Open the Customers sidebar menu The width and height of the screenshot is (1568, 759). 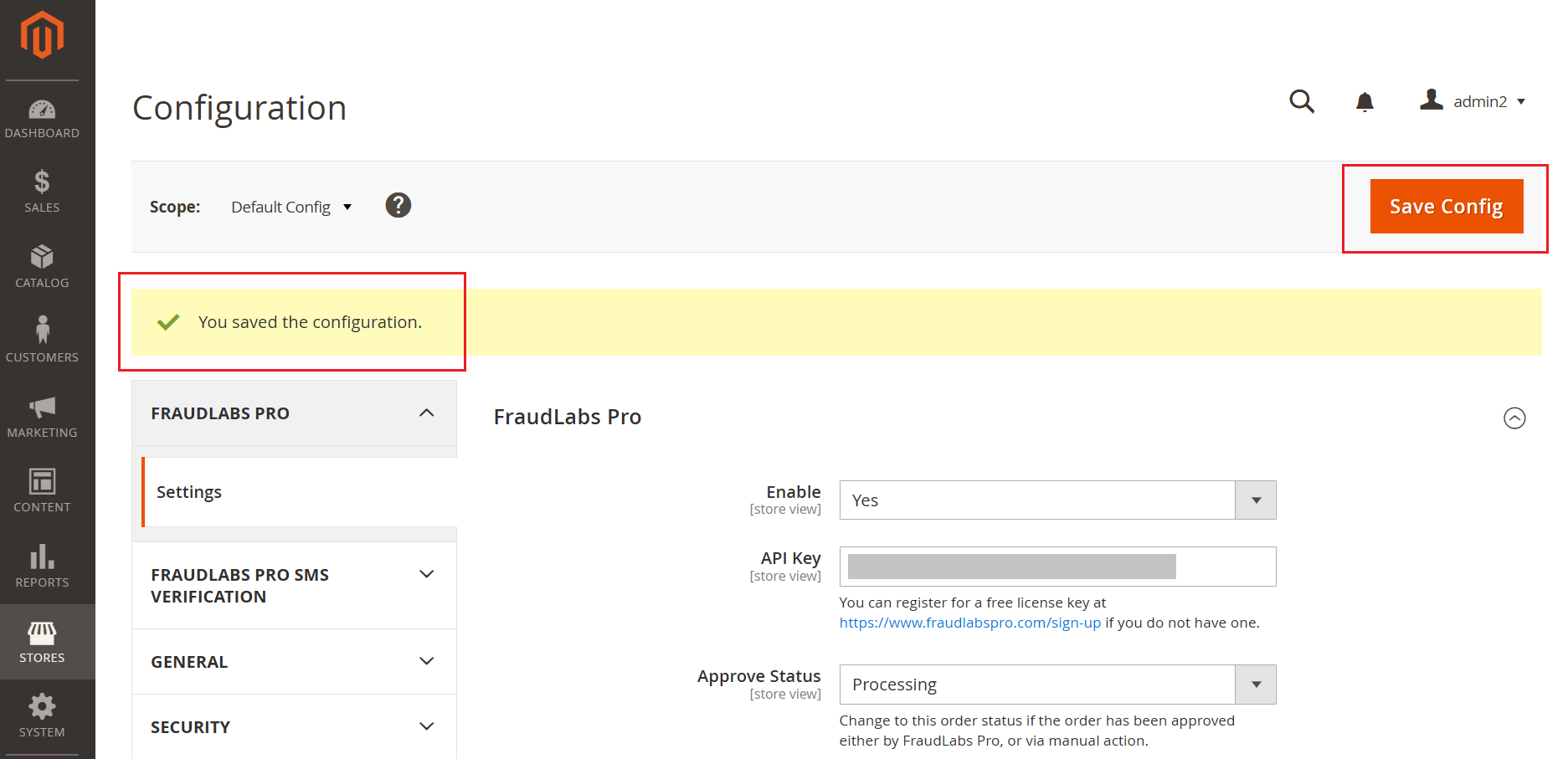pyautogui.click(x=42, y=340)
